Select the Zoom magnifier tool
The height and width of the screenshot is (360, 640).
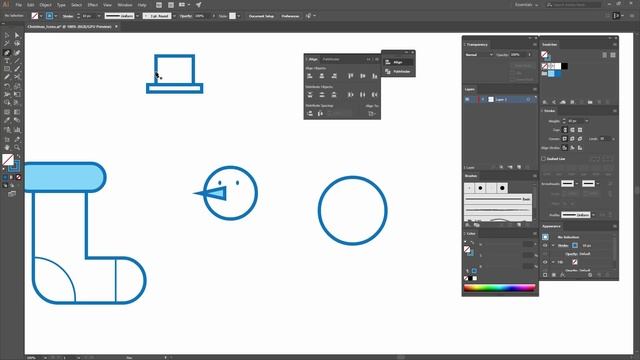coord(17,147)
